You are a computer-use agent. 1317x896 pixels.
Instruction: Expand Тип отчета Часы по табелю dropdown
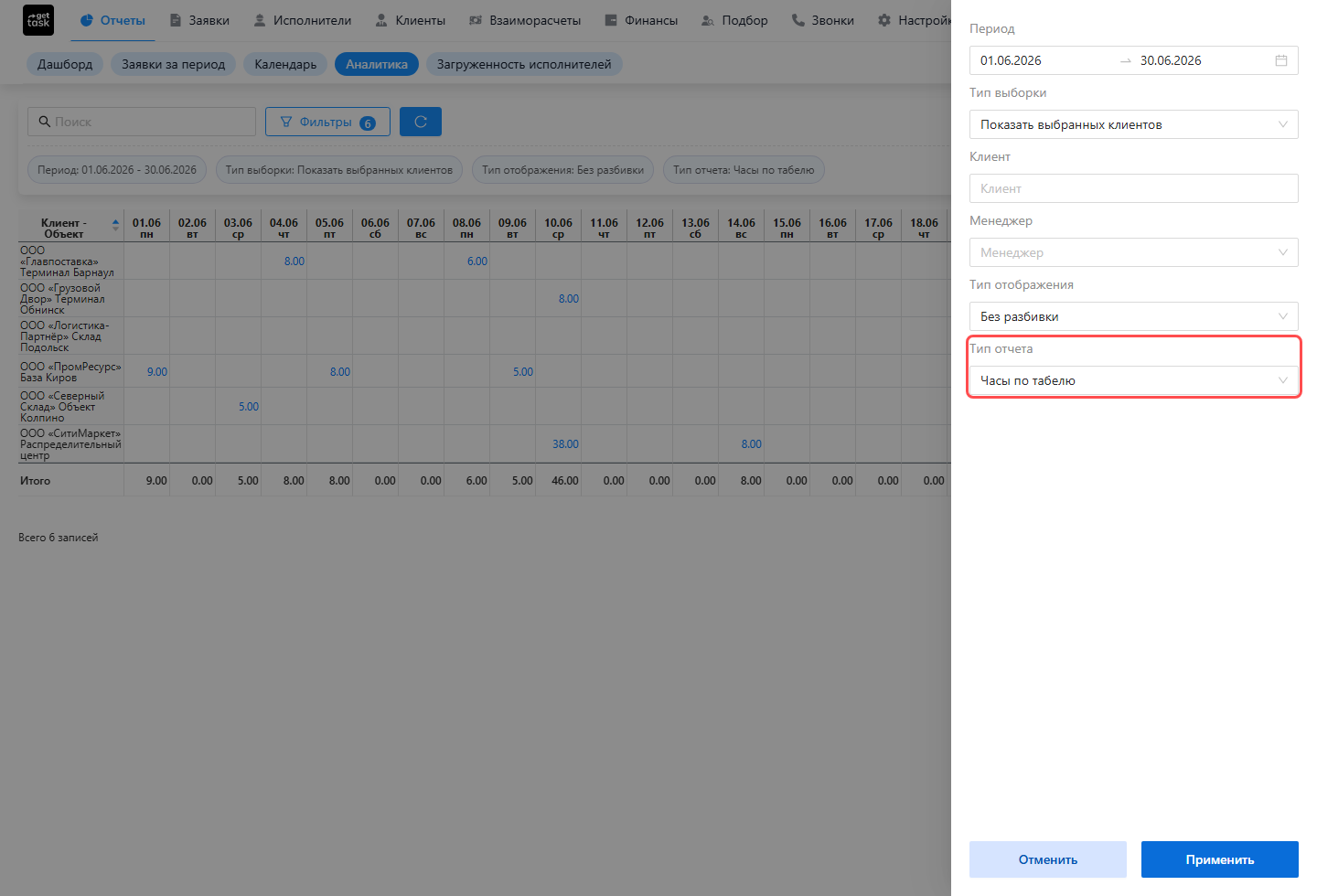point(1134,380)
